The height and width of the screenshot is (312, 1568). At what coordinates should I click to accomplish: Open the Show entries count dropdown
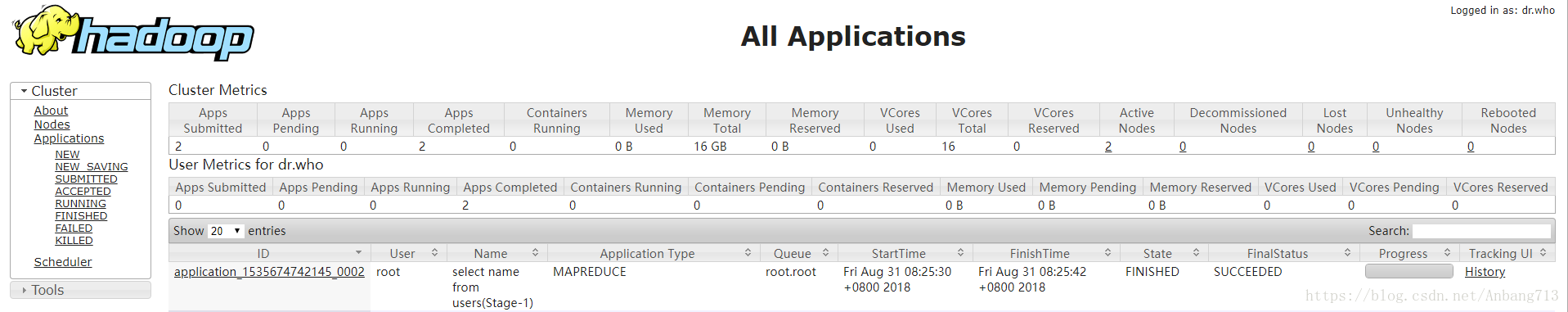(226, 231)
